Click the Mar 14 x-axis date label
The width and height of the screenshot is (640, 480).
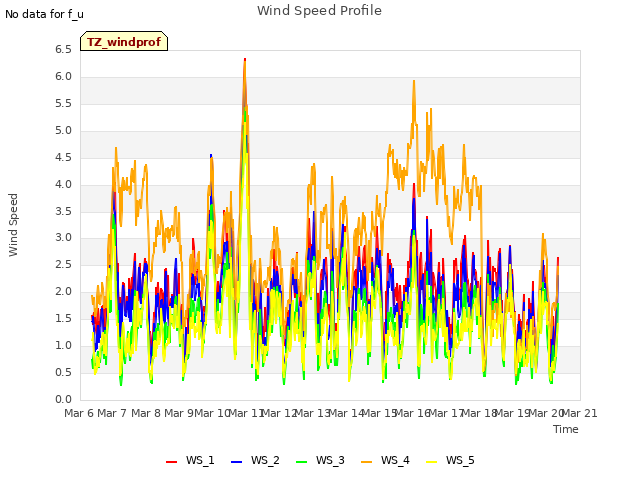coord(346,413)
